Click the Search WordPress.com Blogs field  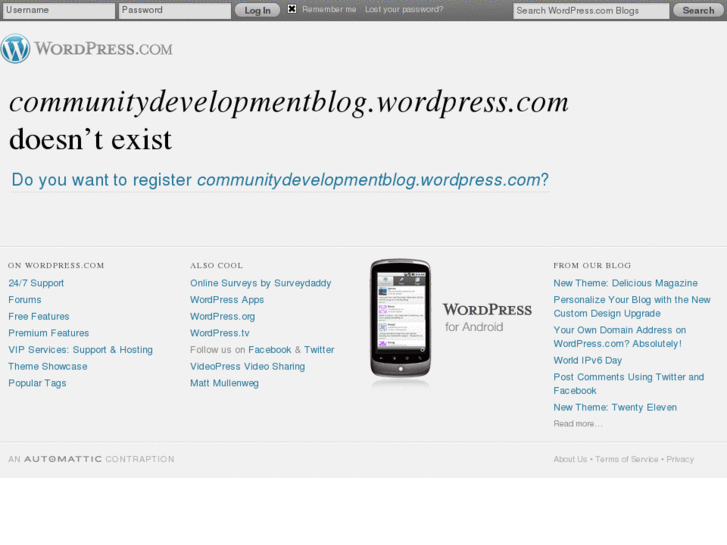[591, 11]
